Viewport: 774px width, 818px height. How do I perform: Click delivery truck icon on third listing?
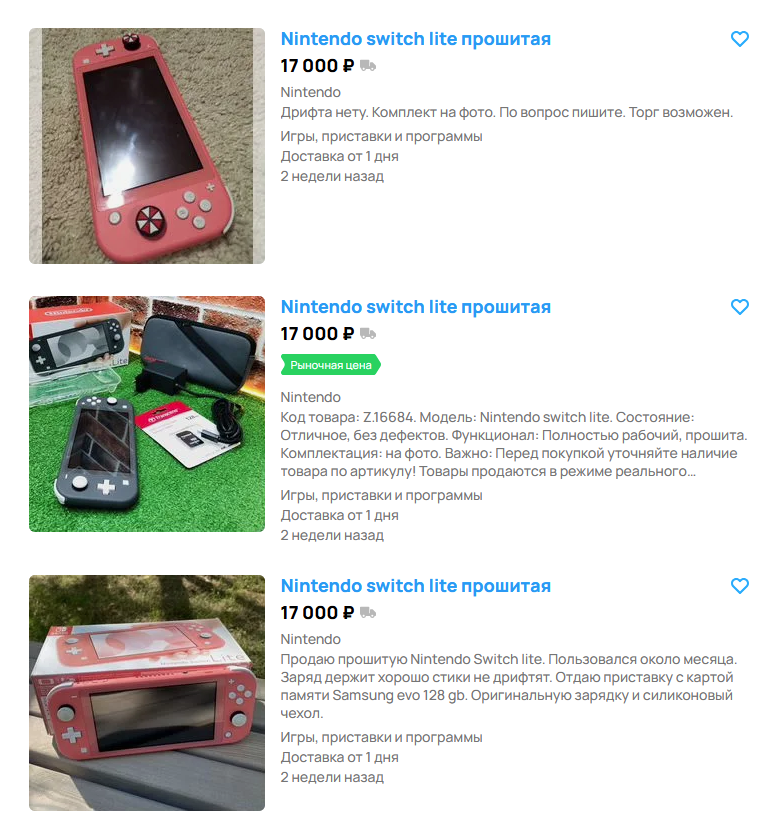(x=368, y=612)
